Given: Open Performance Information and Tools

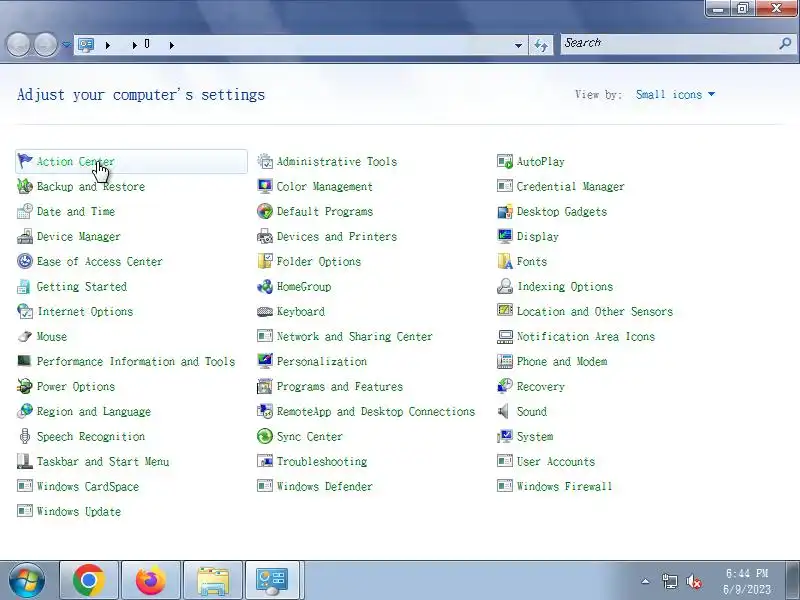Looking at the screenshot, I should click(136, 362).
